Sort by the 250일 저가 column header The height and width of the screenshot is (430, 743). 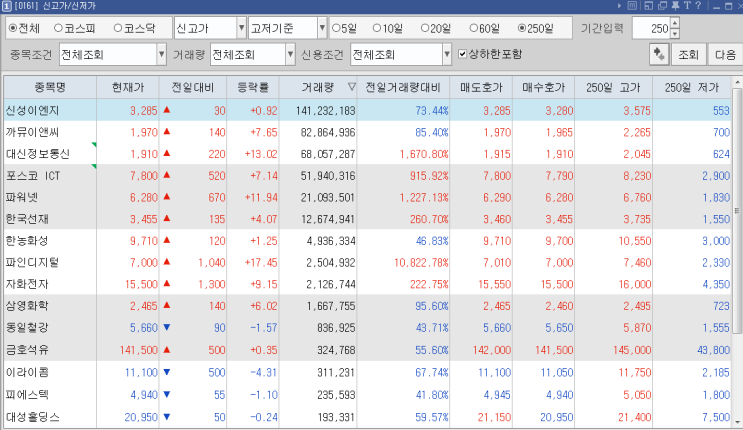691,87
